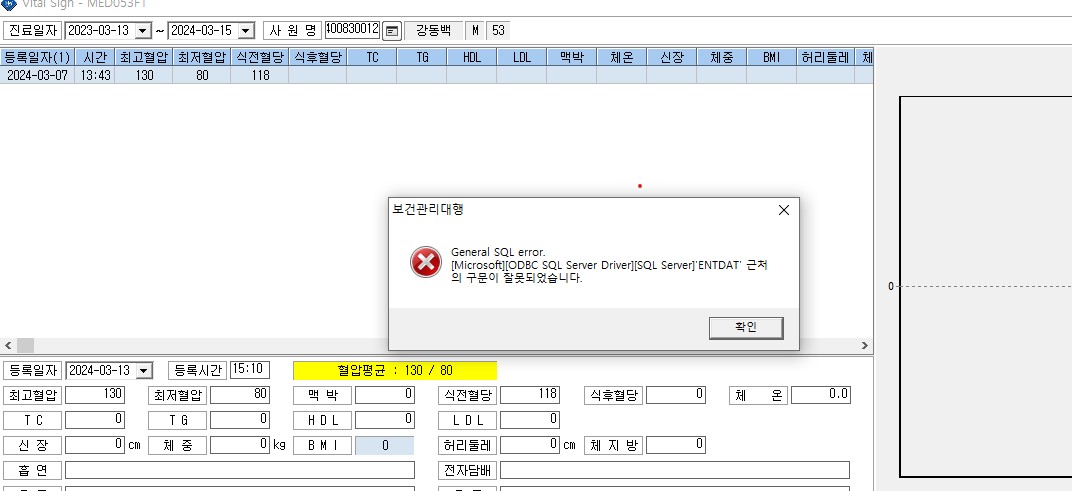Viewport: 1072px width, 491px height.
Task: Click the 최고혈압 column header
Action: click(144, 57)
